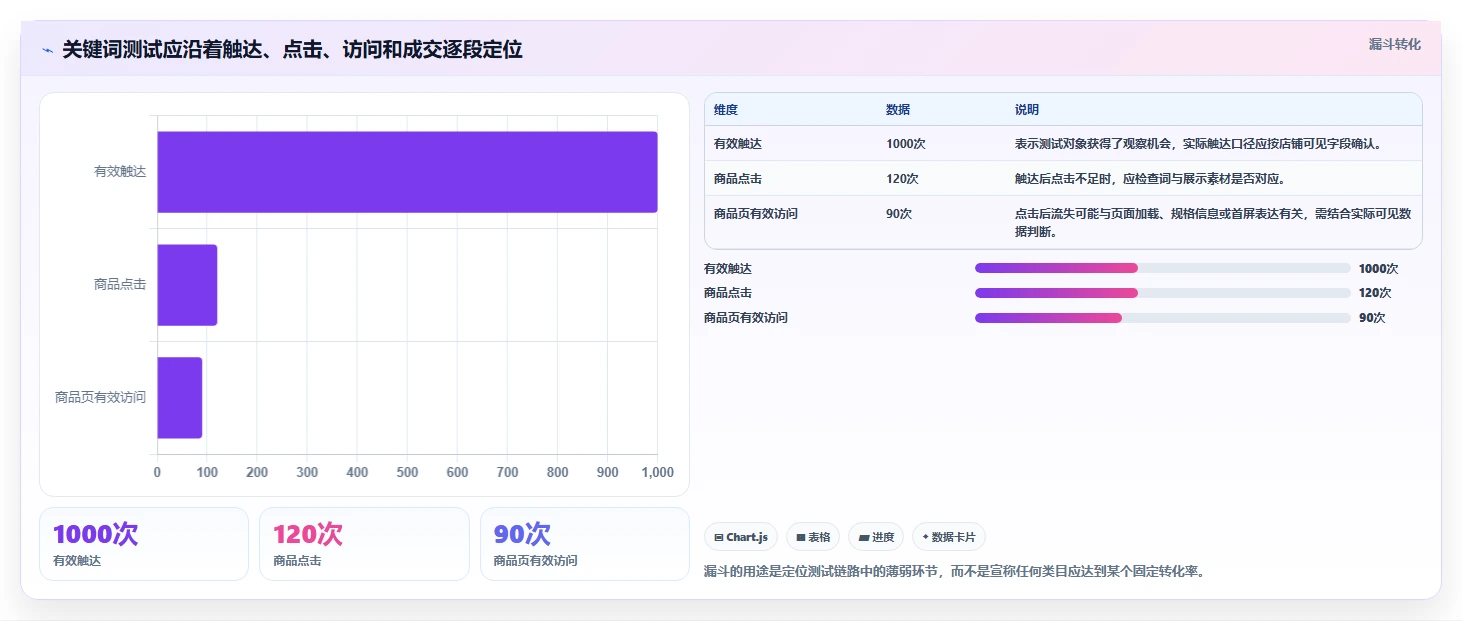
Task: Click the lightning icon beside the title
Action: [47, 50]
